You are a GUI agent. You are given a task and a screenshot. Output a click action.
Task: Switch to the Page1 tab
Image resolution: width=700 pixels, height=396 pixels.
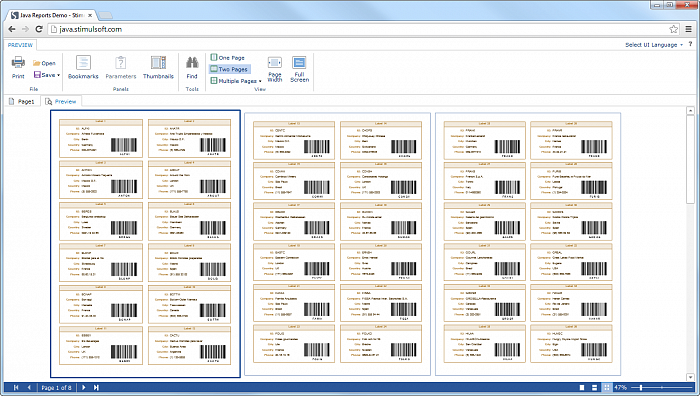22,101
